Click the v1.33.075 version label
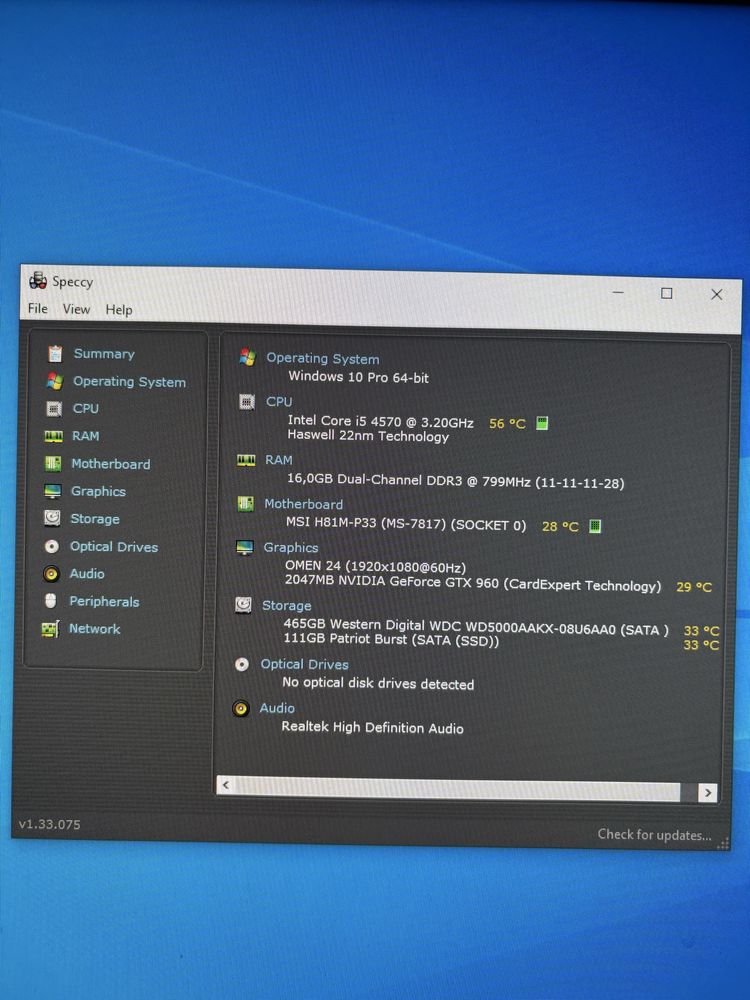 point(50,824)
